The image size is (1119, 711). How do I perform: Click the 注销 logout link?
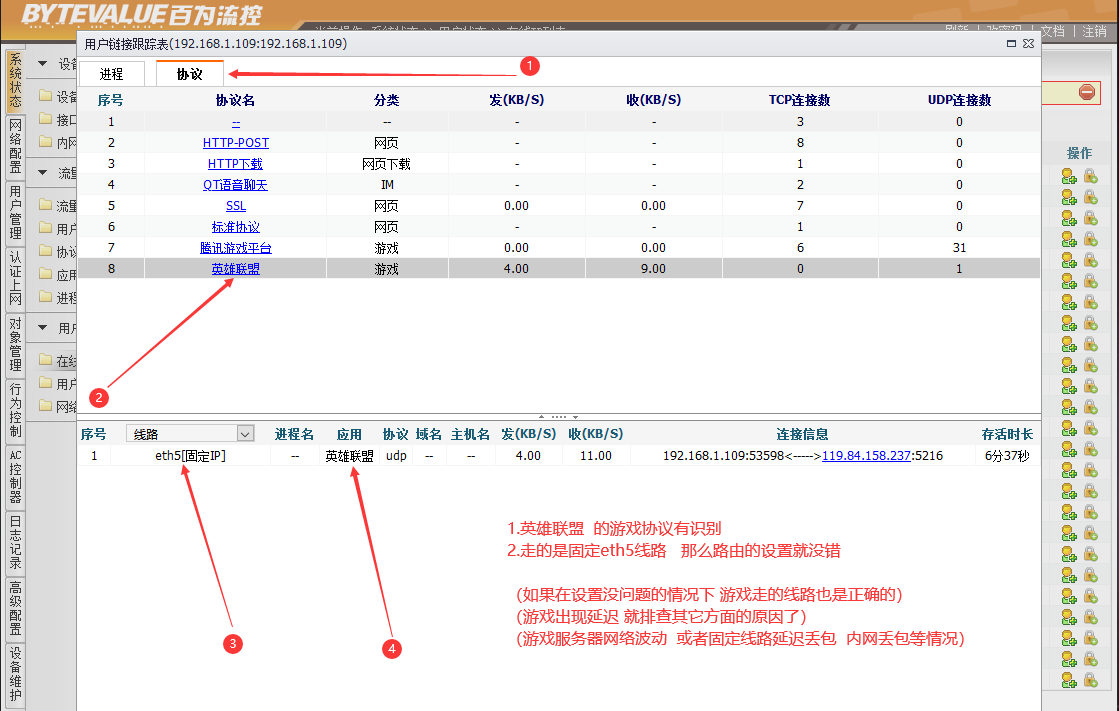tap(1094, 31)
